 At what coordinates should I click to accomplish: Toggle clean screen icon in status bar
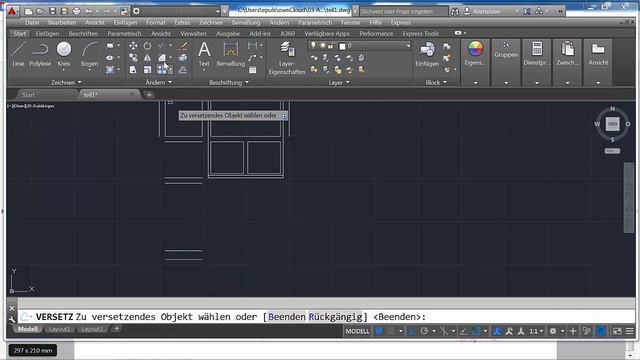click(617, 331)
